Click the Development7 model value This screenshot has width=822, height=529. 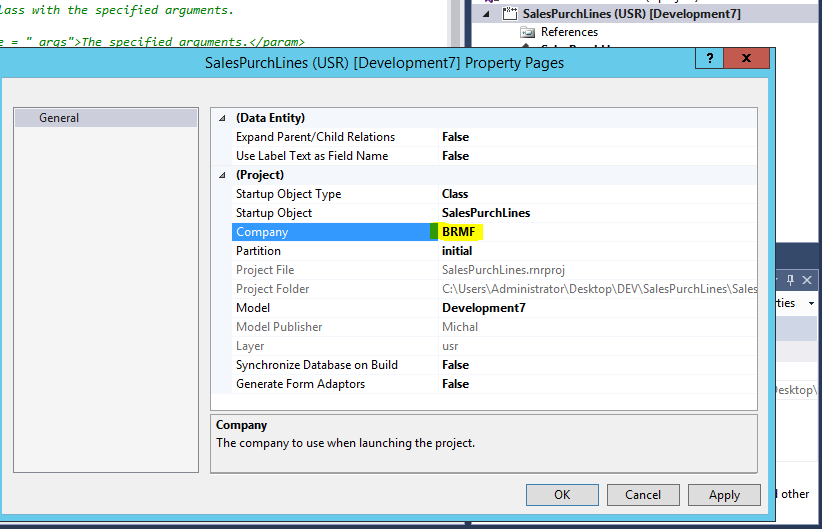(483, 308)
